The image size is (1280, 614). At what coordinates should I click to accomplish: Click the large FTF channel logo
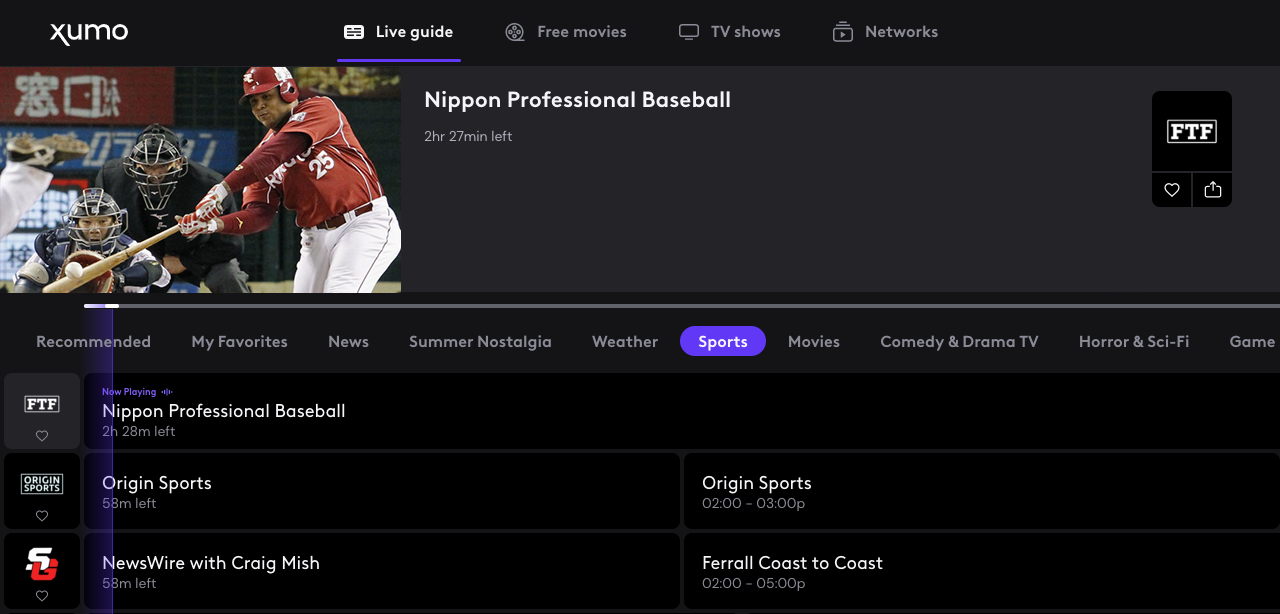pyautogui.click(x=1192, y=131)
